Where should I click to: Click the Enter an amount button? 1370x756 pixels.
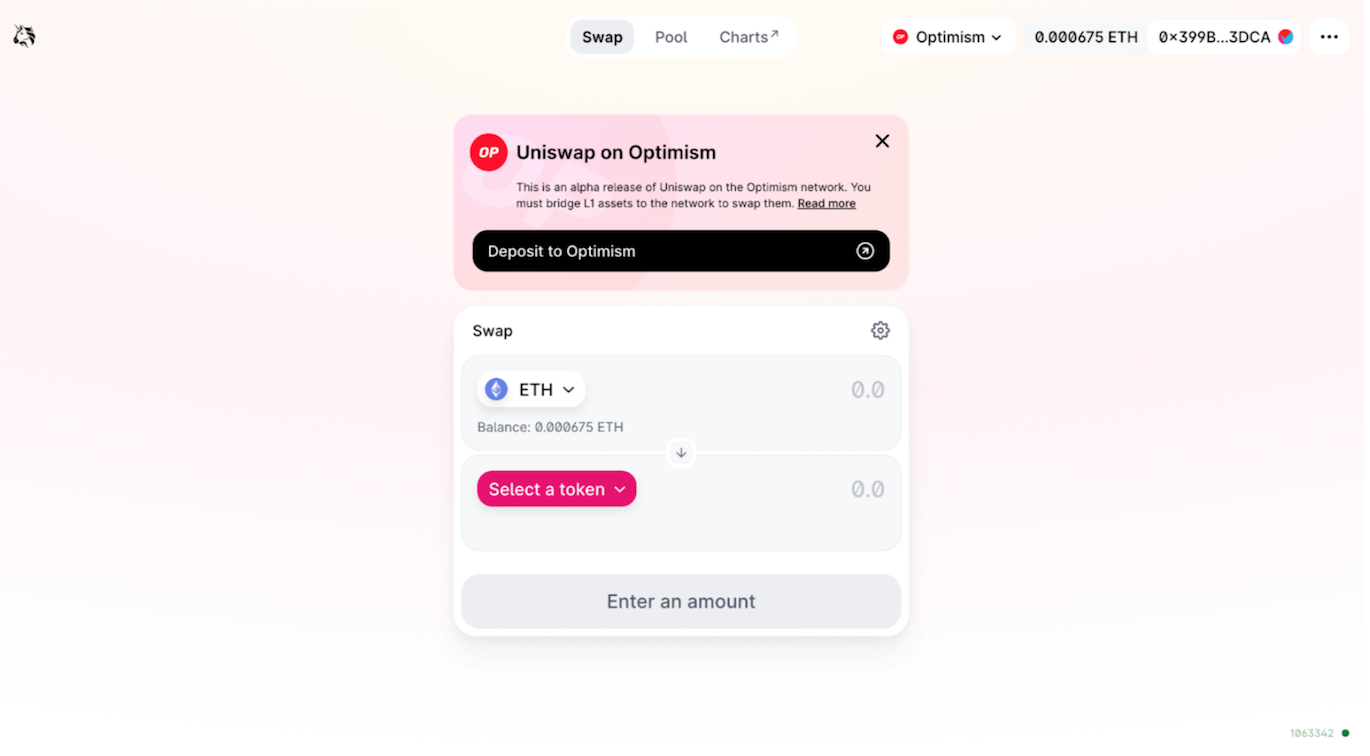click(681, 601)
